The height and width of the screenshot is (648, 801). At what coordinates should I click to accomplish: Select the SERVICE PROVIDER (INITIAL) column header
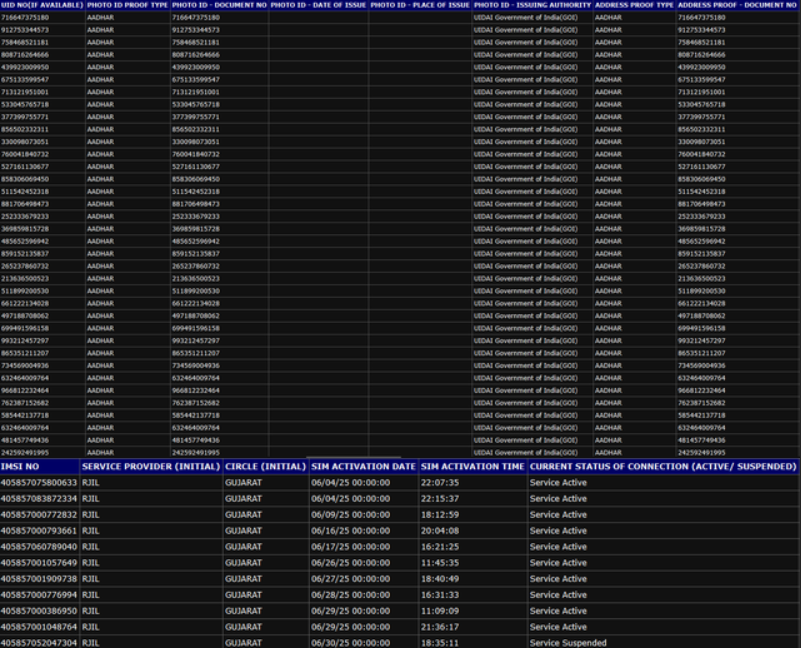pos(149,467)
